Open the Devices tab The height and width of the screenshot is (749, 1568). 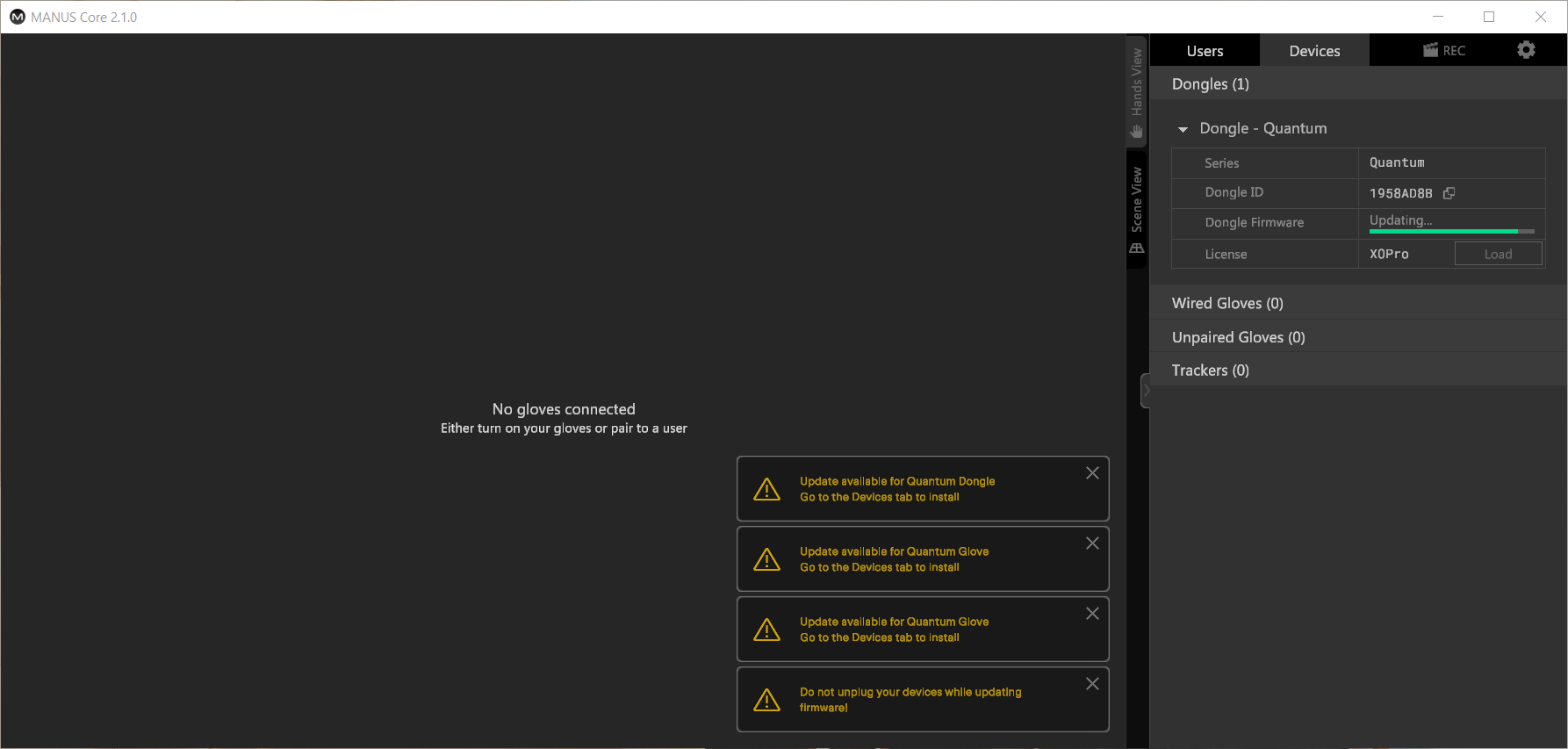[x=1314, y=51]
